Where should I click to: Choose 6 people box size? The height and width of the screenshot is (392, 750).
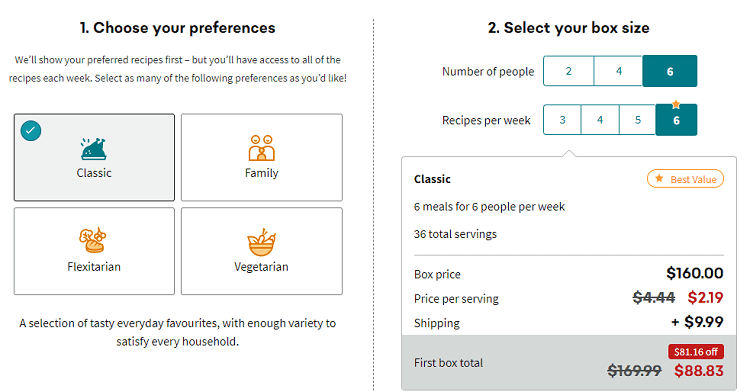pos(670,71)
